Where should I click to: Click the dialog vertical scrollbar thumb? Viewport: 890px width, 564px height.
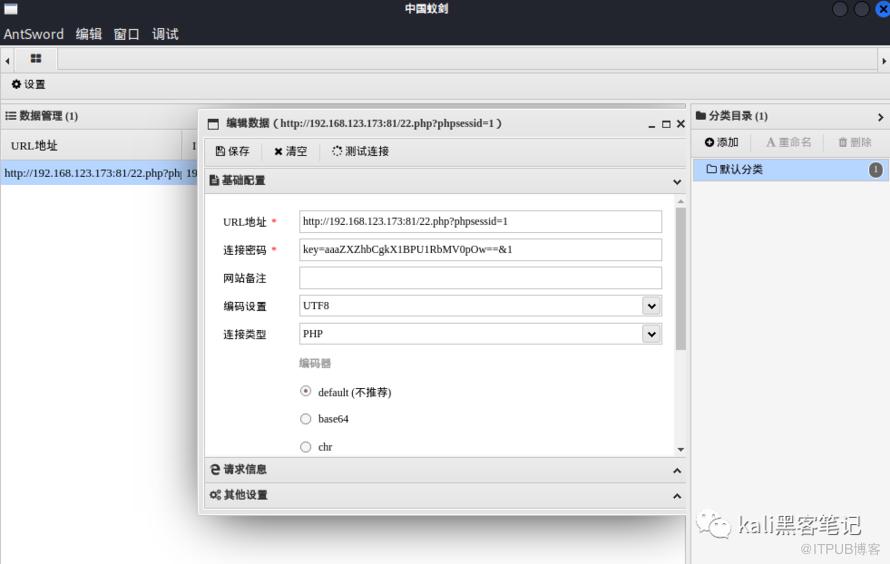(x=681, y=279)
